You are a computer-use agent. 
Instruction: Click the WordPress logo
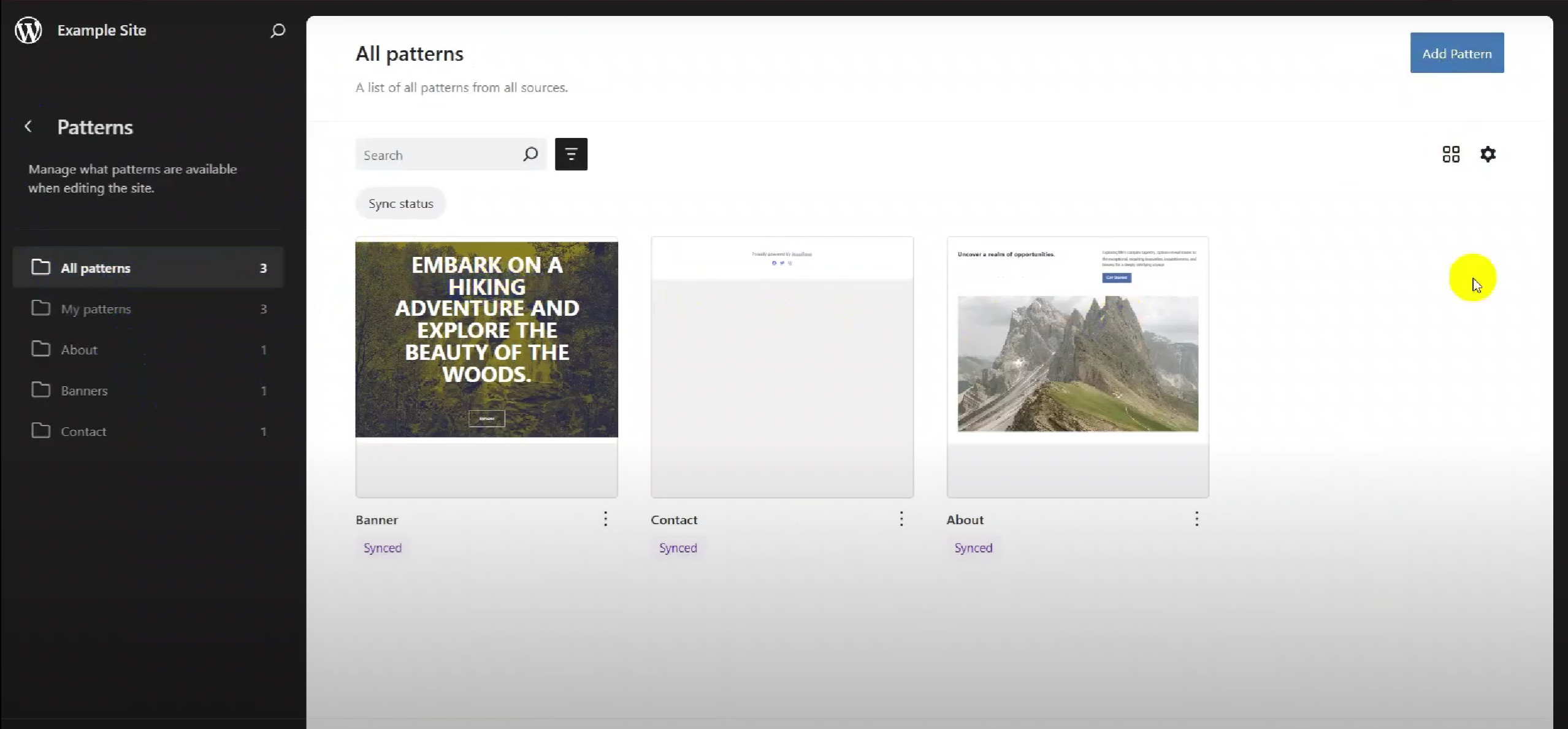[28, 29]
